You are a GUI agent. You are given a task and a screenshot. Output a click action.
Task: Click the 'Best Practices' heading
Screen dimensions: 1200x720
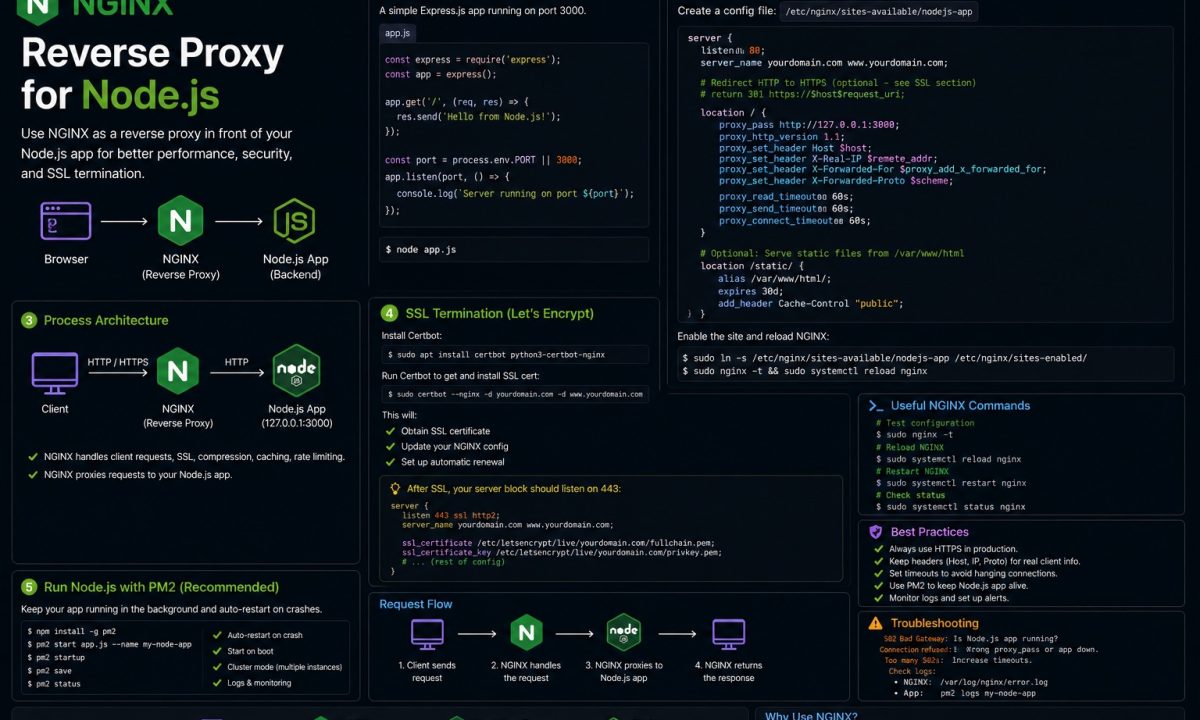click(x=930, y=532)
